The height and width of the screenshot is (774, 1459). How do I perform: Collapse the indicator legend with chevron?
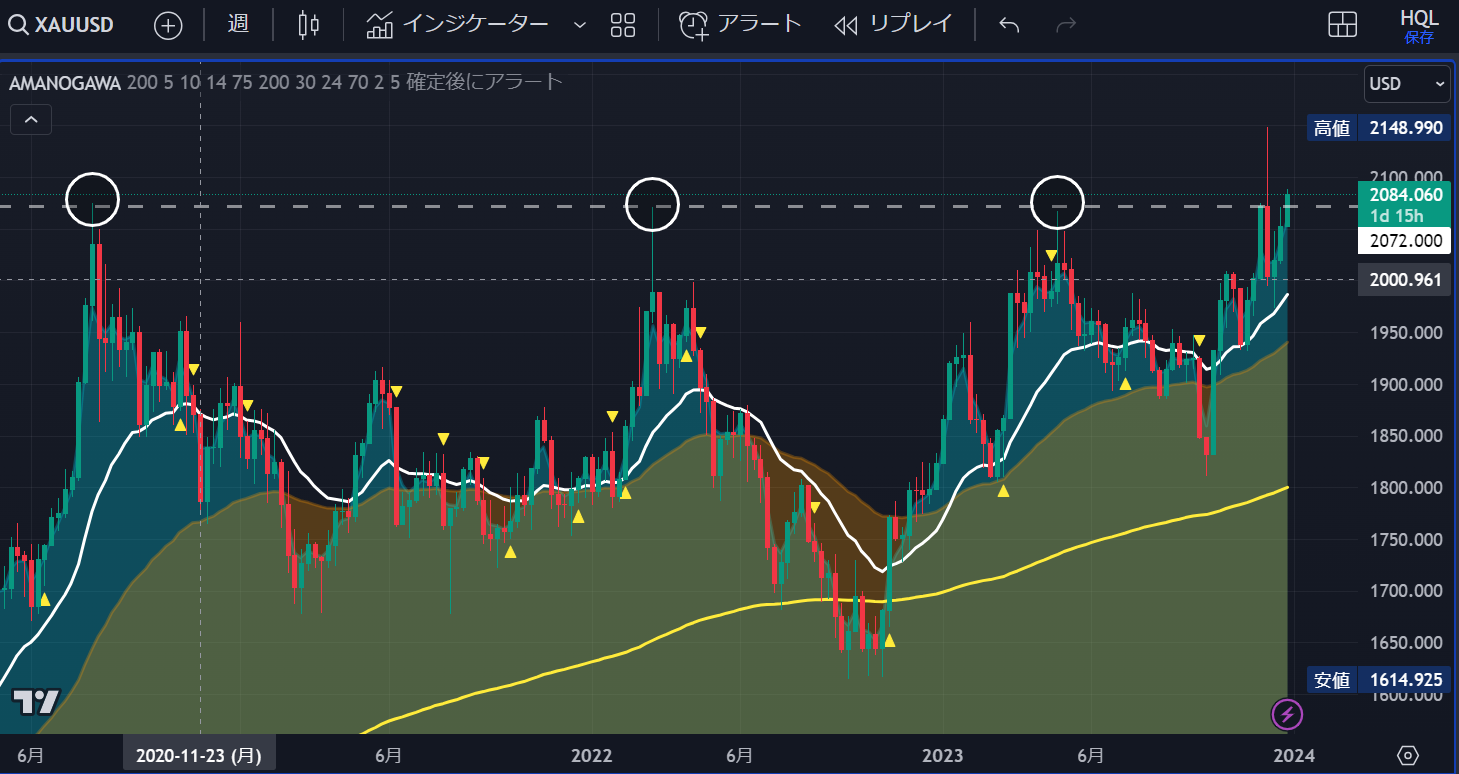(31, 121)
